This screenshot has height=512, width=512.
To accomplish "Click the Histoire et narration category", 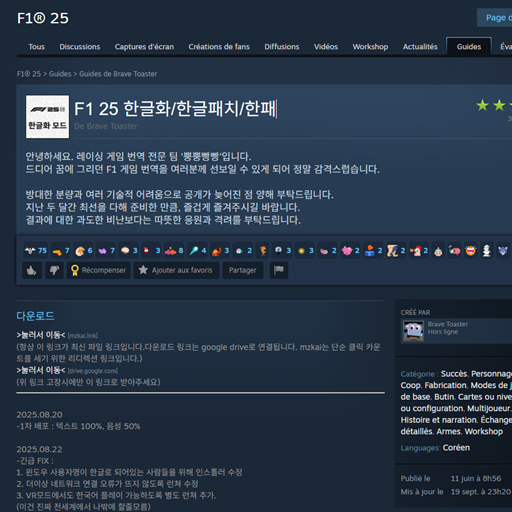I will (439, 420).
